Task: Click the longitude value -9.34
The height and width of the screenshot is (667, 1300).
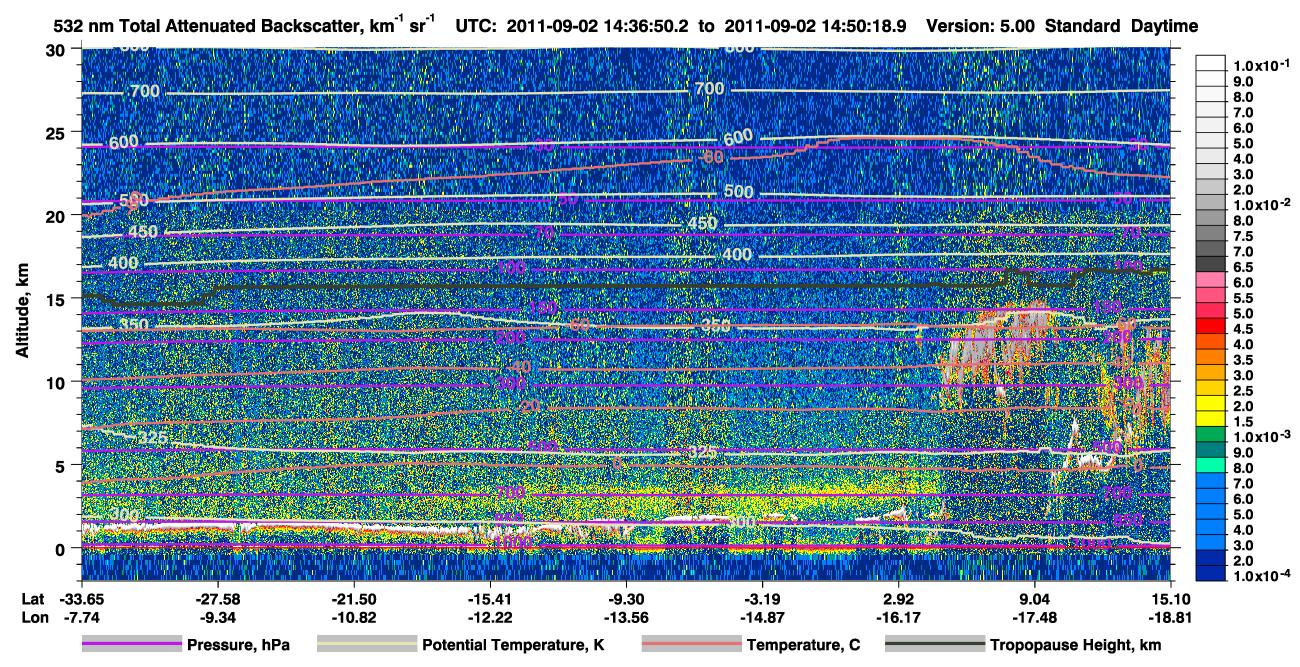Action: click(217, 617)
